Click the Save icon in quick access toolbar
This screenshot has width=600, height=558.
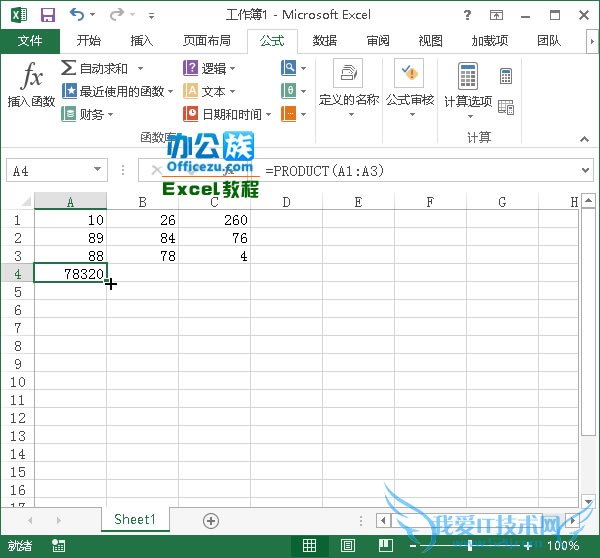(x=48, y=15)
